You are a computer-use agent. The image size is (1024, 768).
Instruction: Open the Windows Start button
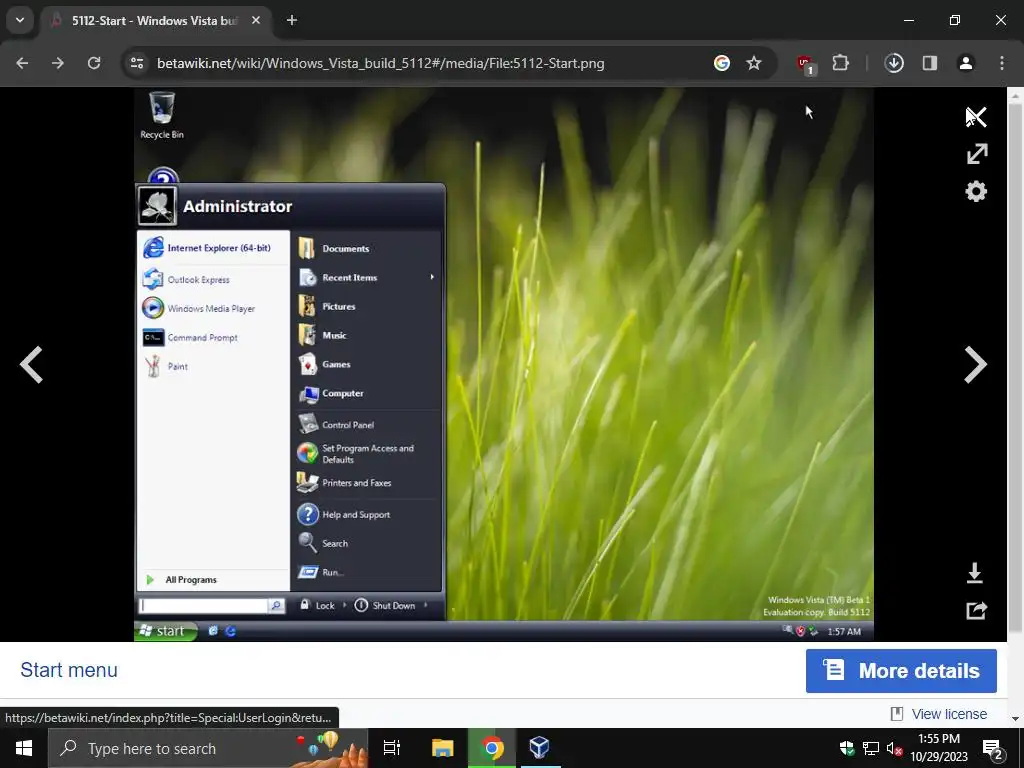(x=24, y=748)
